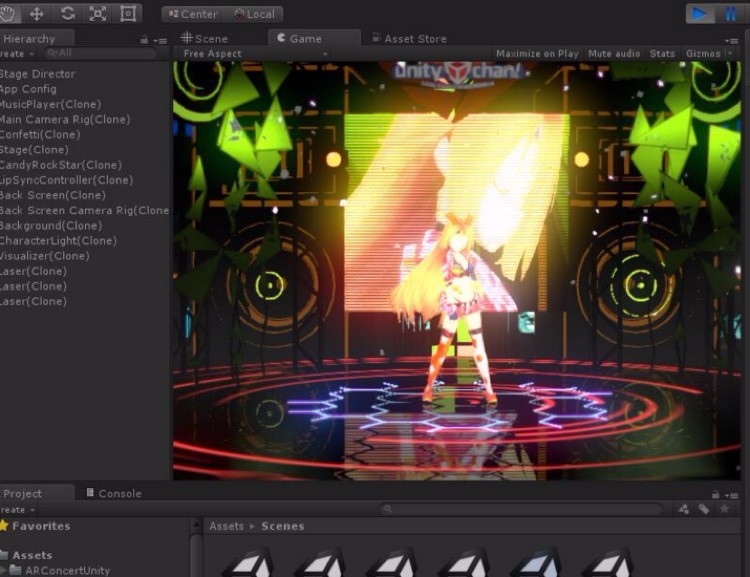Viewport: 750px width, 577px height.
Task: Click the Pause button
Action: pyautogui.click(x=732, y=13)
